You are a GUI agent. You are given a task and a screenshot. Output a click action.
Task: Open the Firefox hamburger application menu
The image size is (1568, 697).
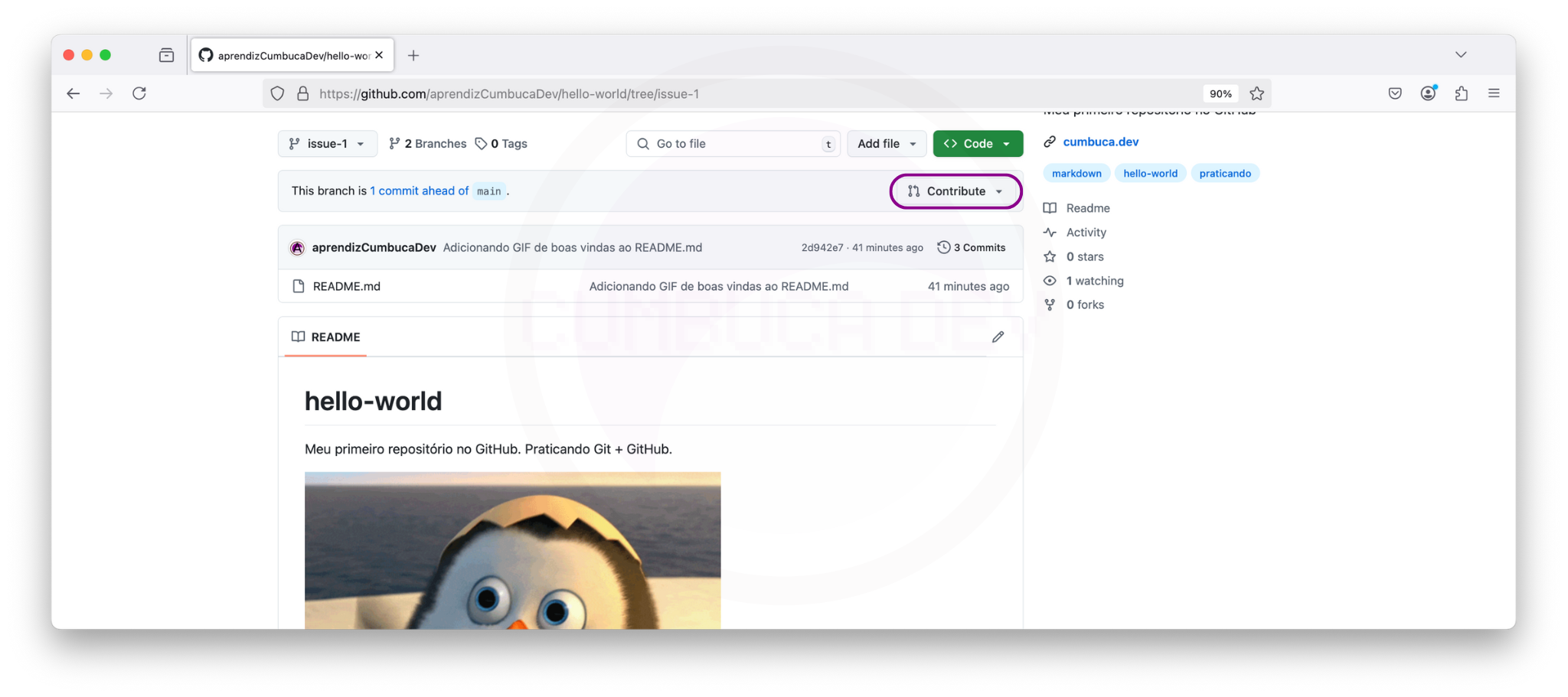coord(1493,93)
